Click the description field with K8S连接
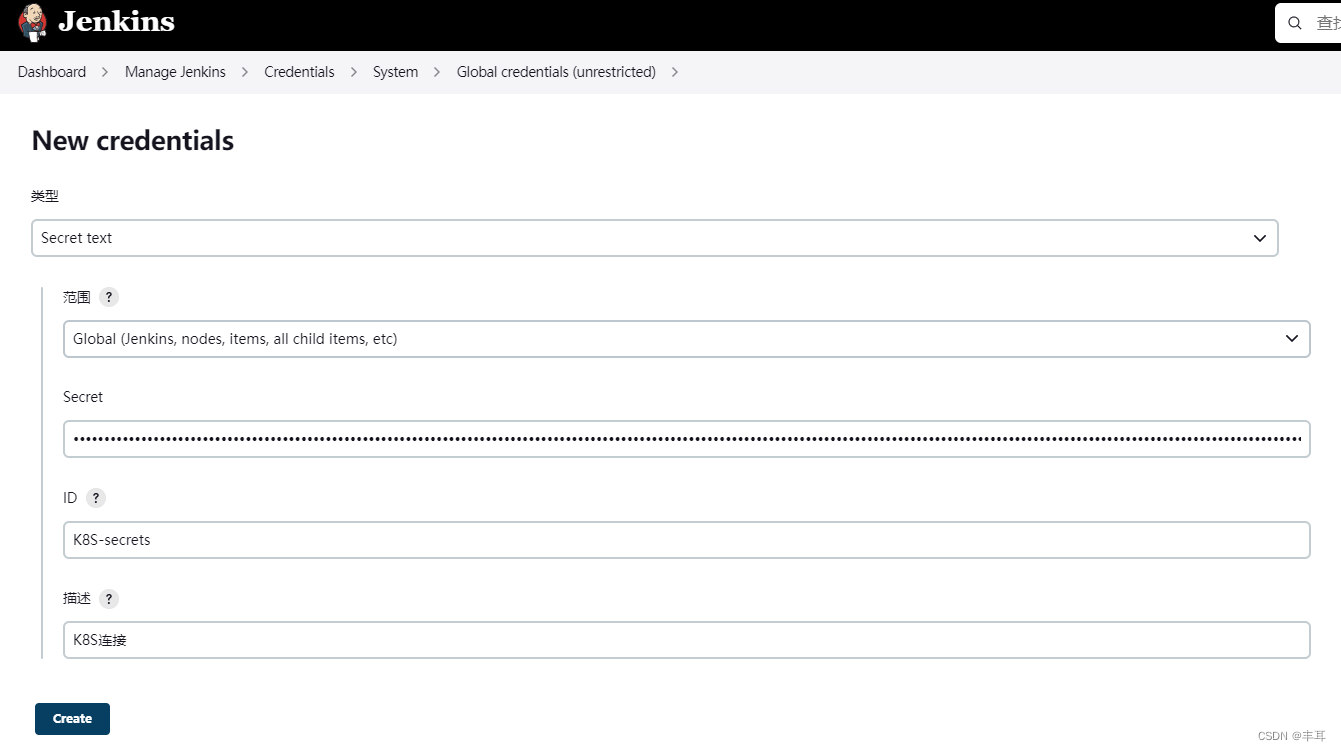1341x751 pixels. pos(686,640)
